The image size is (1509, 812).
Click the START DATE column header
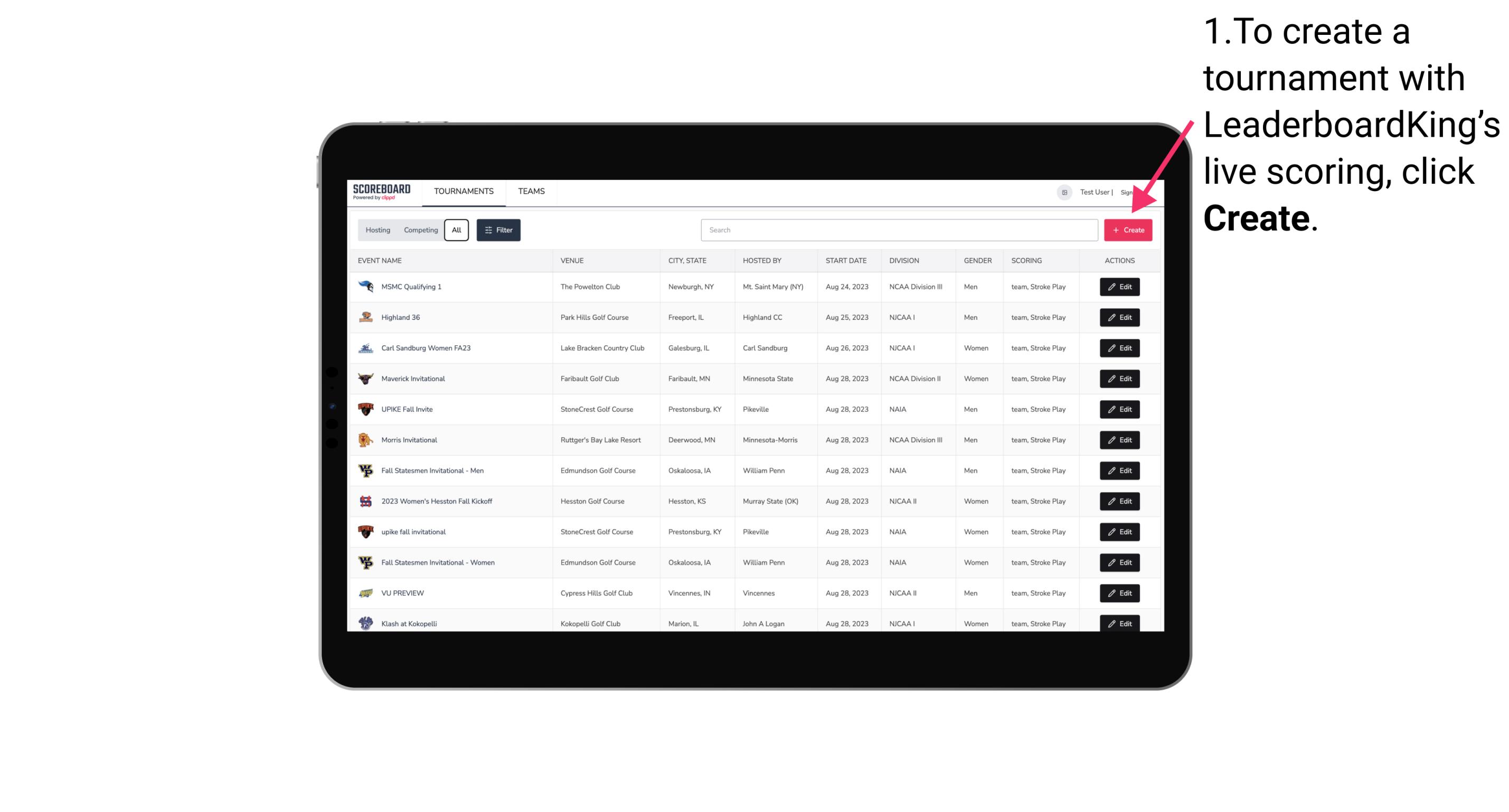[x=845, y=261]
